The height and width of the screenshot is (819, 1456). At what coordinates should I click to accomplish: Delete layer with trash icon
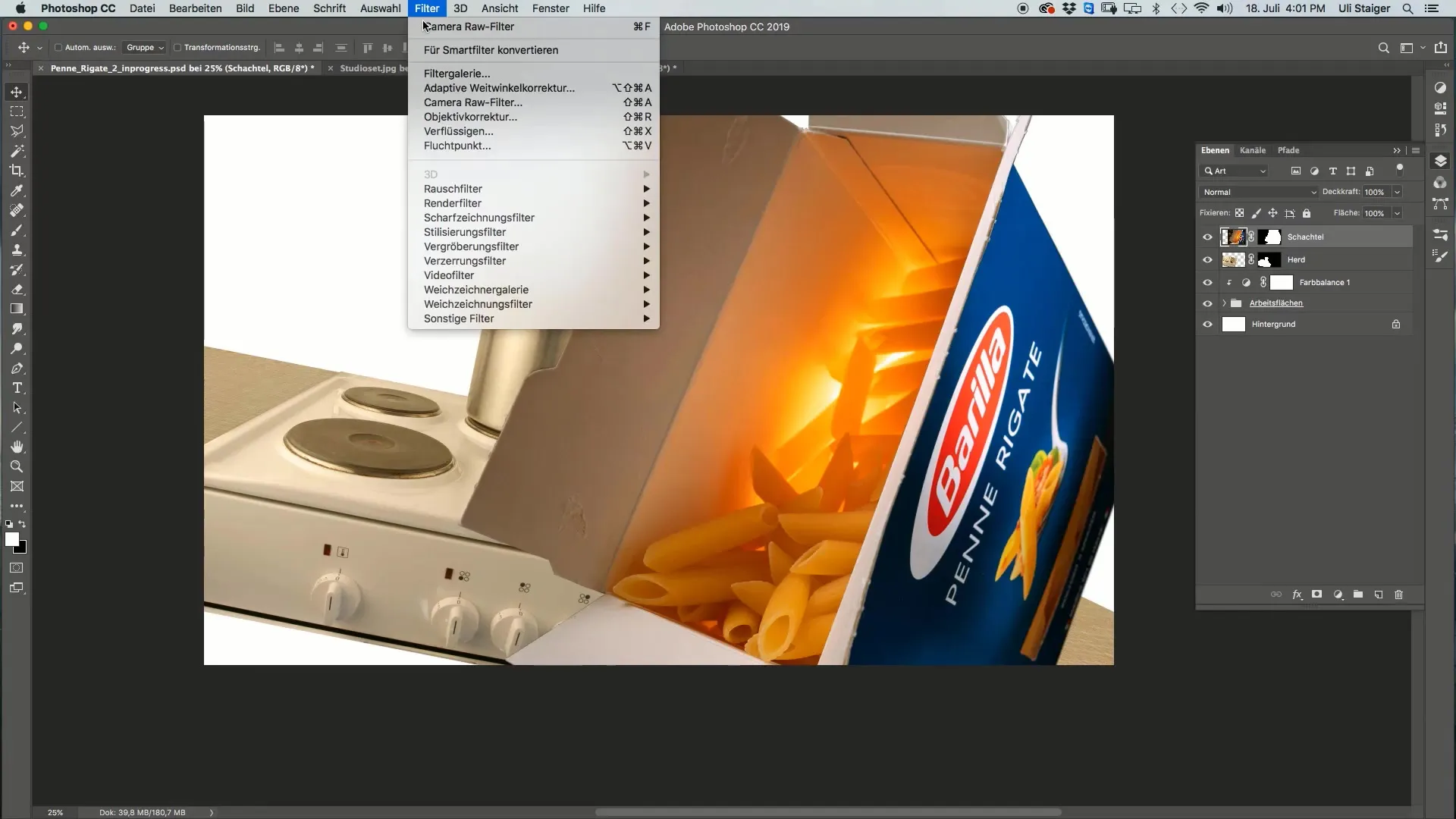1399,595
